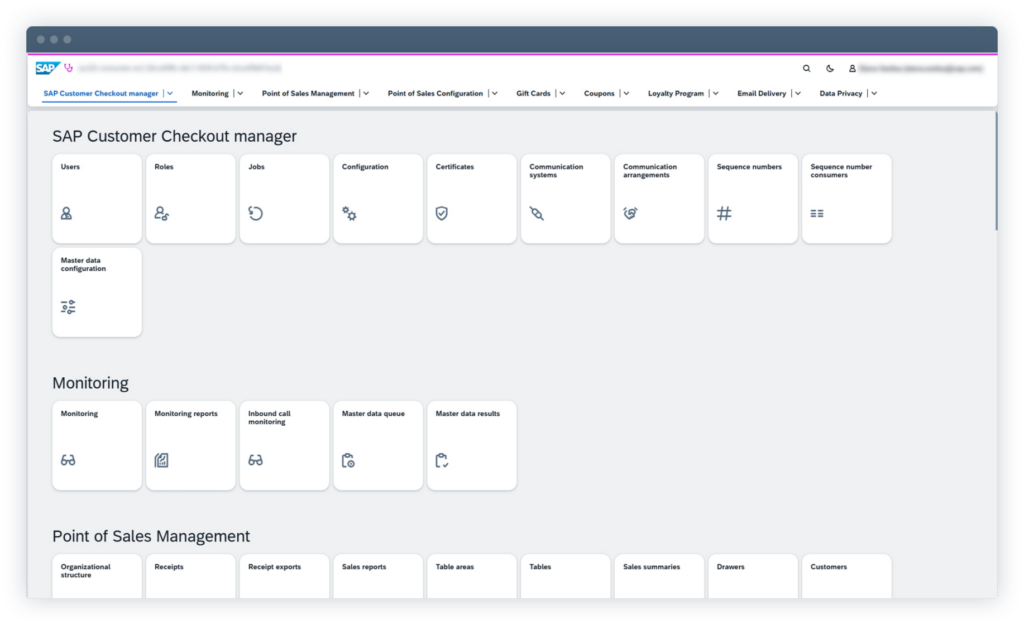The height and width of the screenshot is (625, 1024).
Task: Open the Users tile
Action: click(97, 198)
